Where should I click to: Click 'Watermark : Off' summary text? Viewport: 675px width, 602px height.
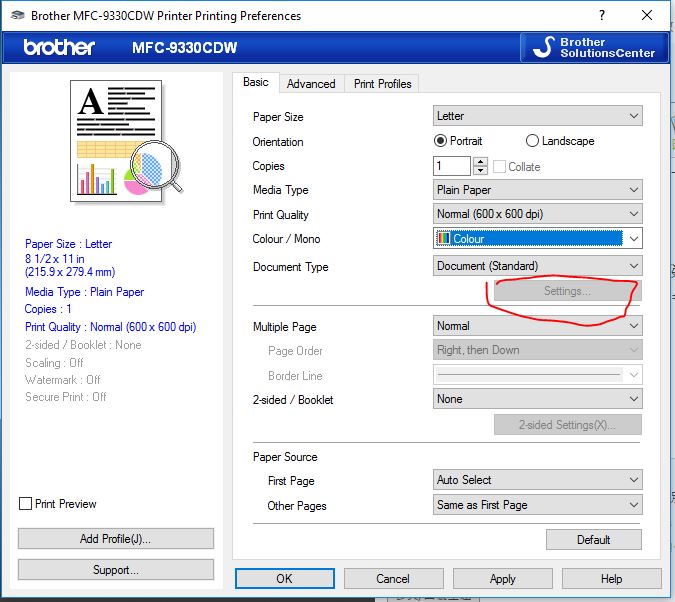[x=63, y=380]
